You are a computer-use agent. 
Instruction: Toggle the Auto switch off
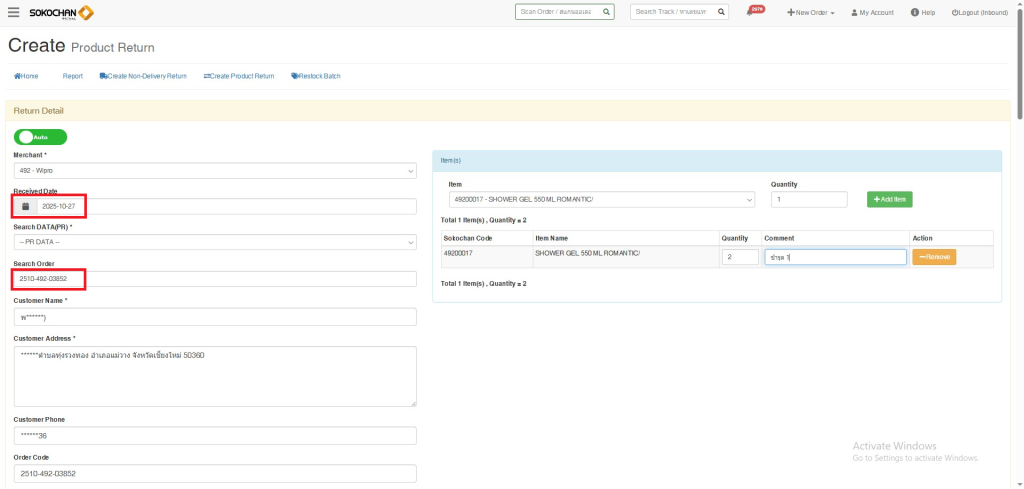tap(40, 137)
